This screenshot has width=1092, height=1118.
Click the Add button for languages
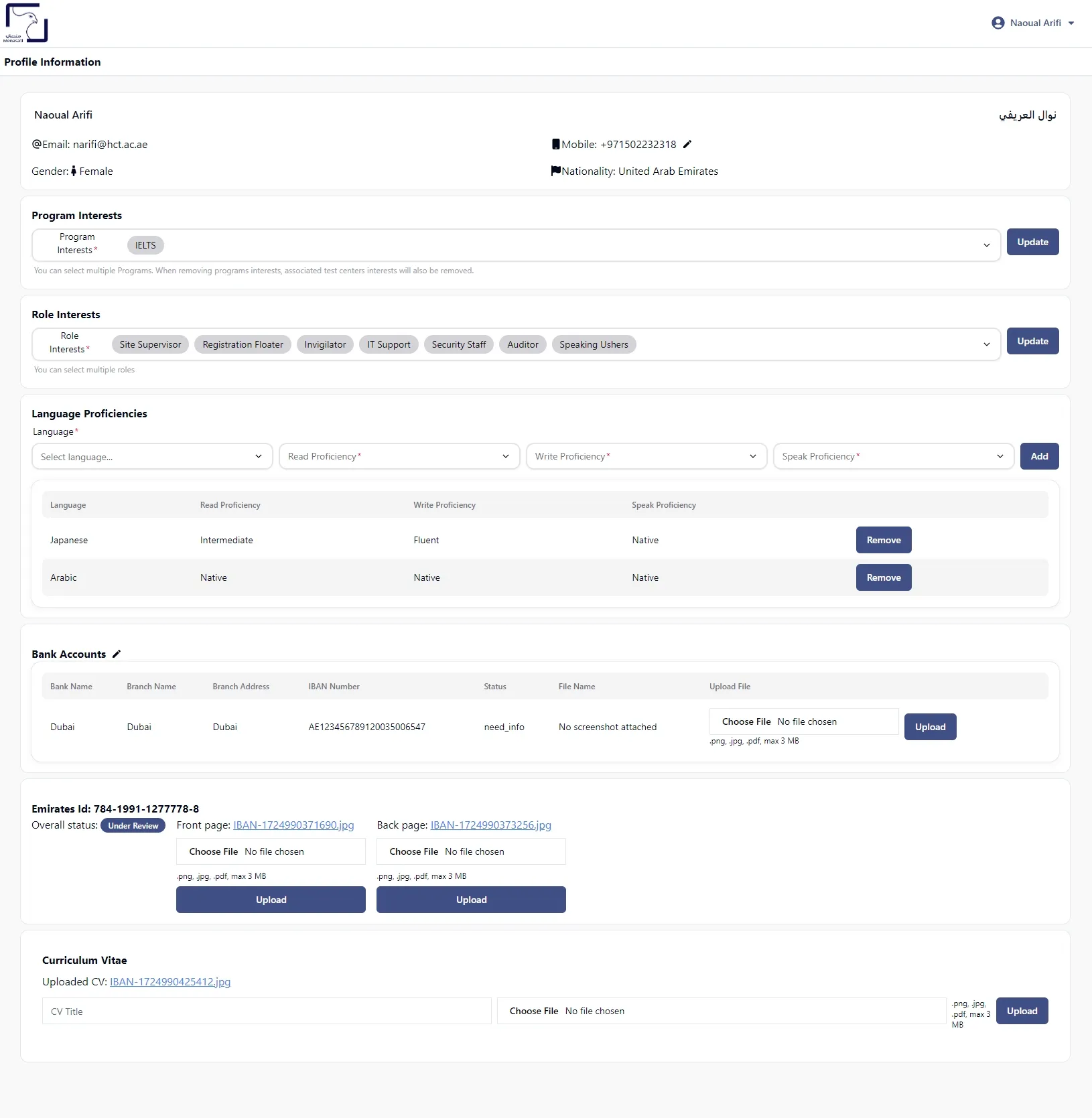1040,456
